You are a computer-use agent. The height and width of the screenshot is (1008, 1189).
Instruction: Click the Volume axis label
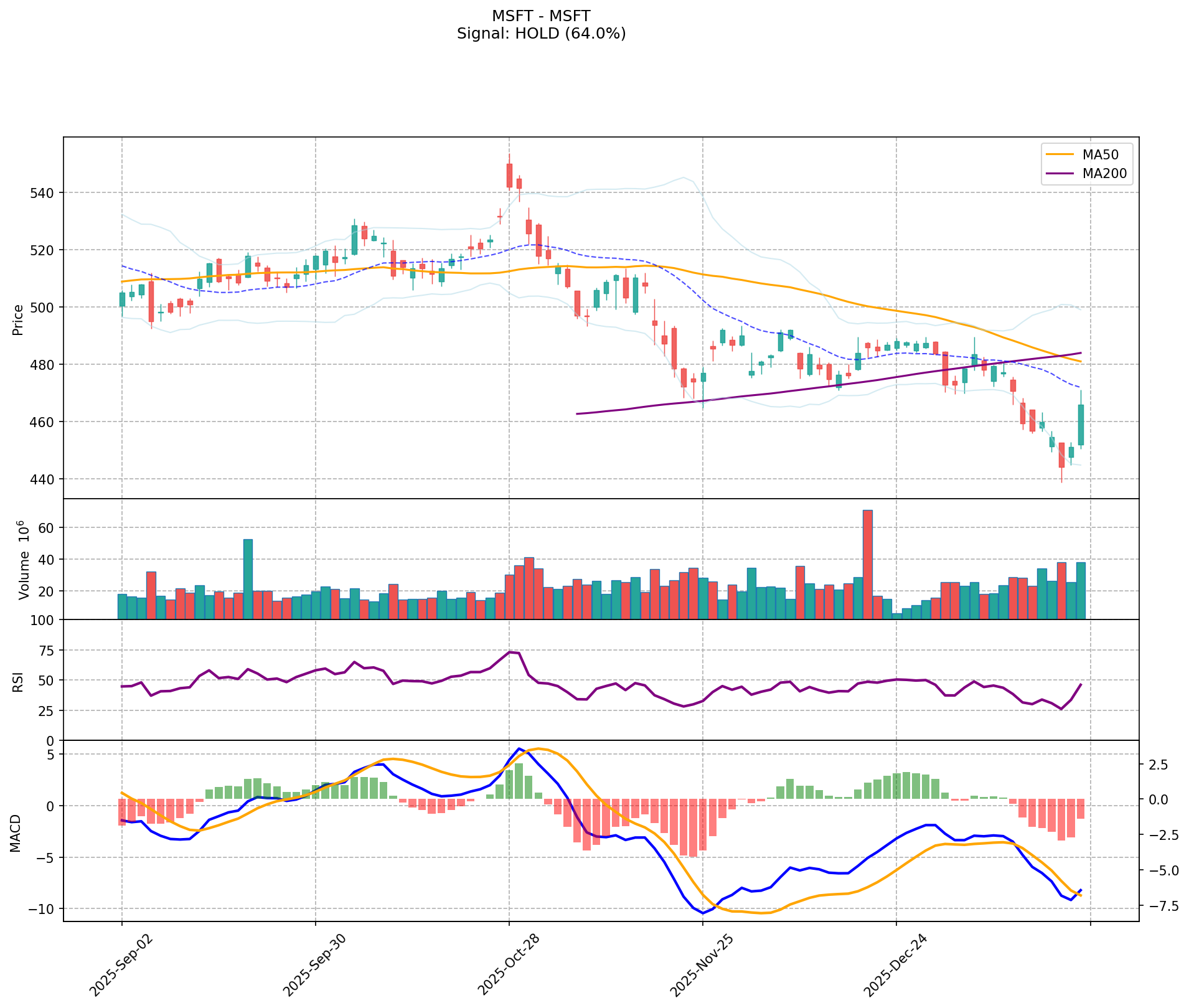click(24, 559)
